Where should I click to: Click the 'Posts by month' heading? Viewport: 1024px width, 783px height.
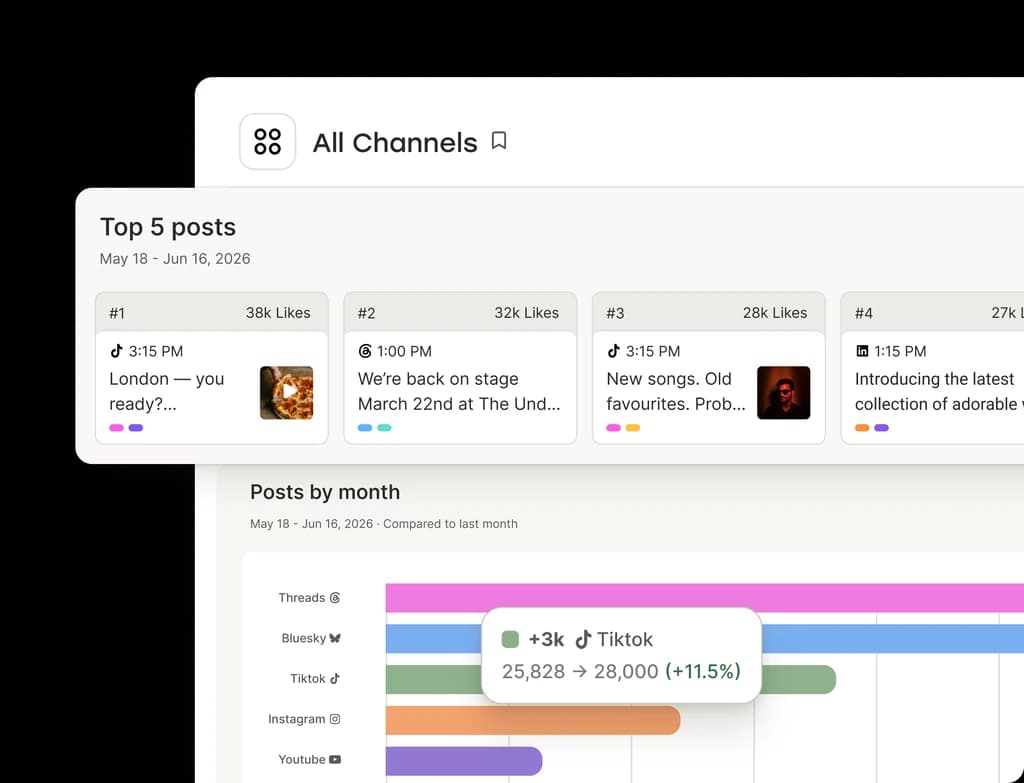(325, 492)
